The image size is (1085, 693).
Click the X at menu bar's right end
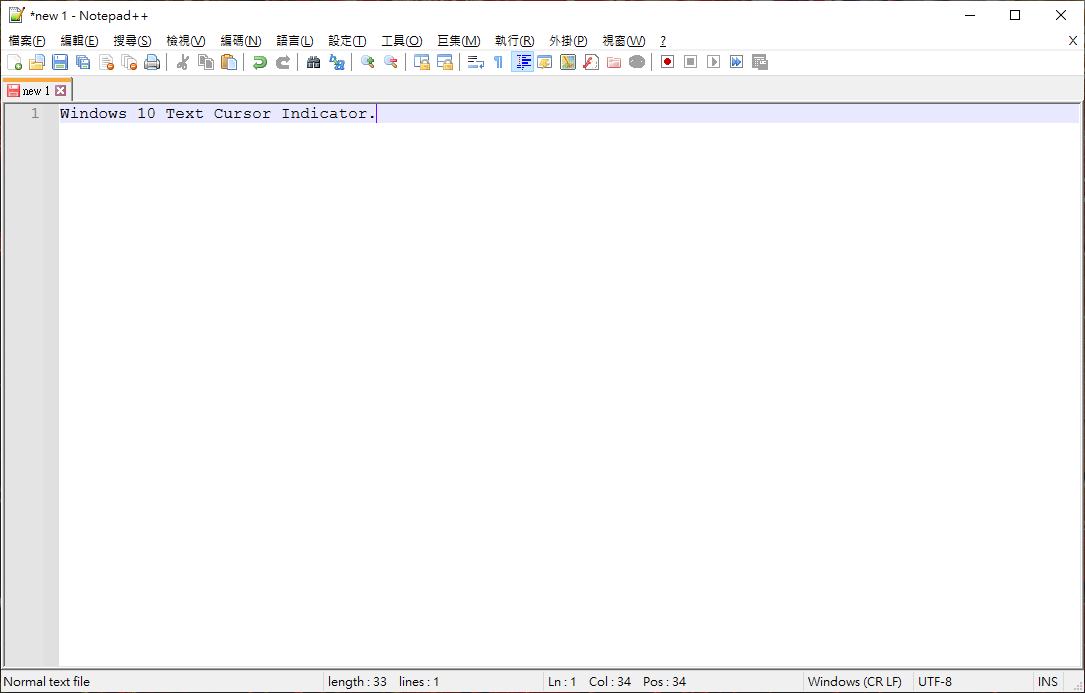(1073, 41)
